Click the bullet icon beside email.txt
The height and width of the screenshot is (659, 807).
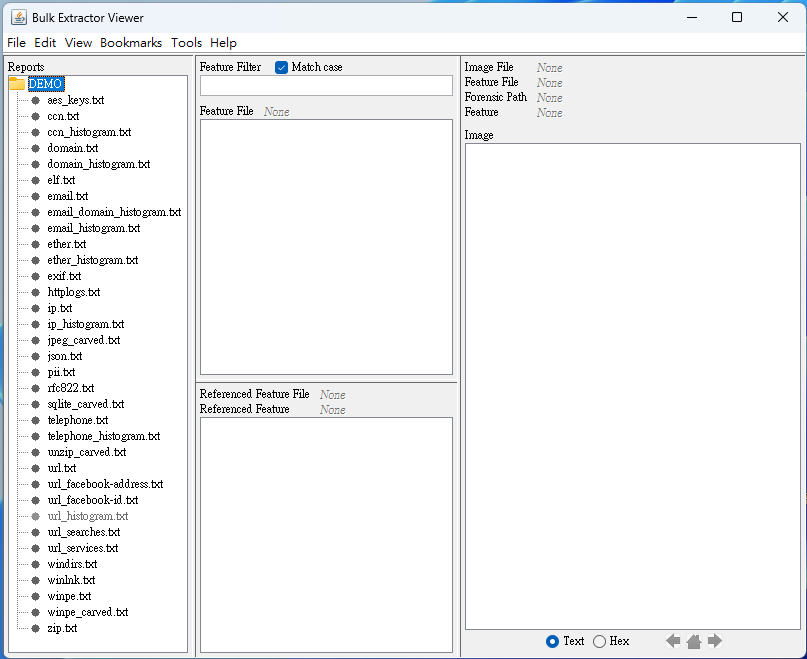(x=36, y=196)
